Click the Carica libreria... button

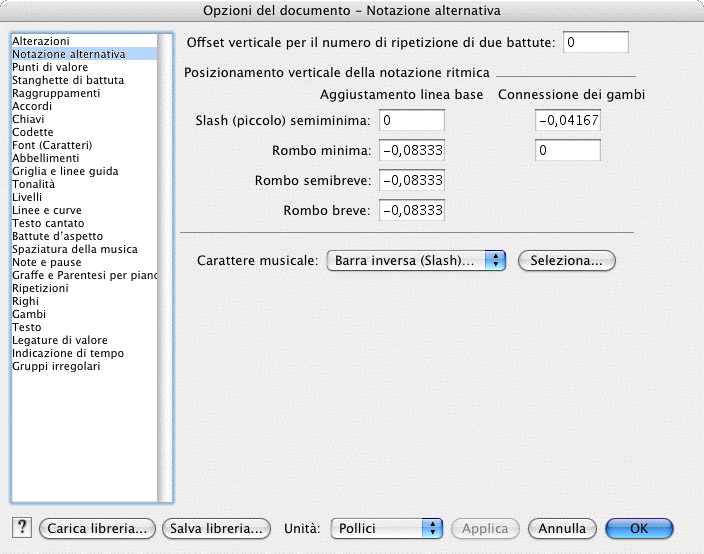pyautogui.click(x=98, y=528)
